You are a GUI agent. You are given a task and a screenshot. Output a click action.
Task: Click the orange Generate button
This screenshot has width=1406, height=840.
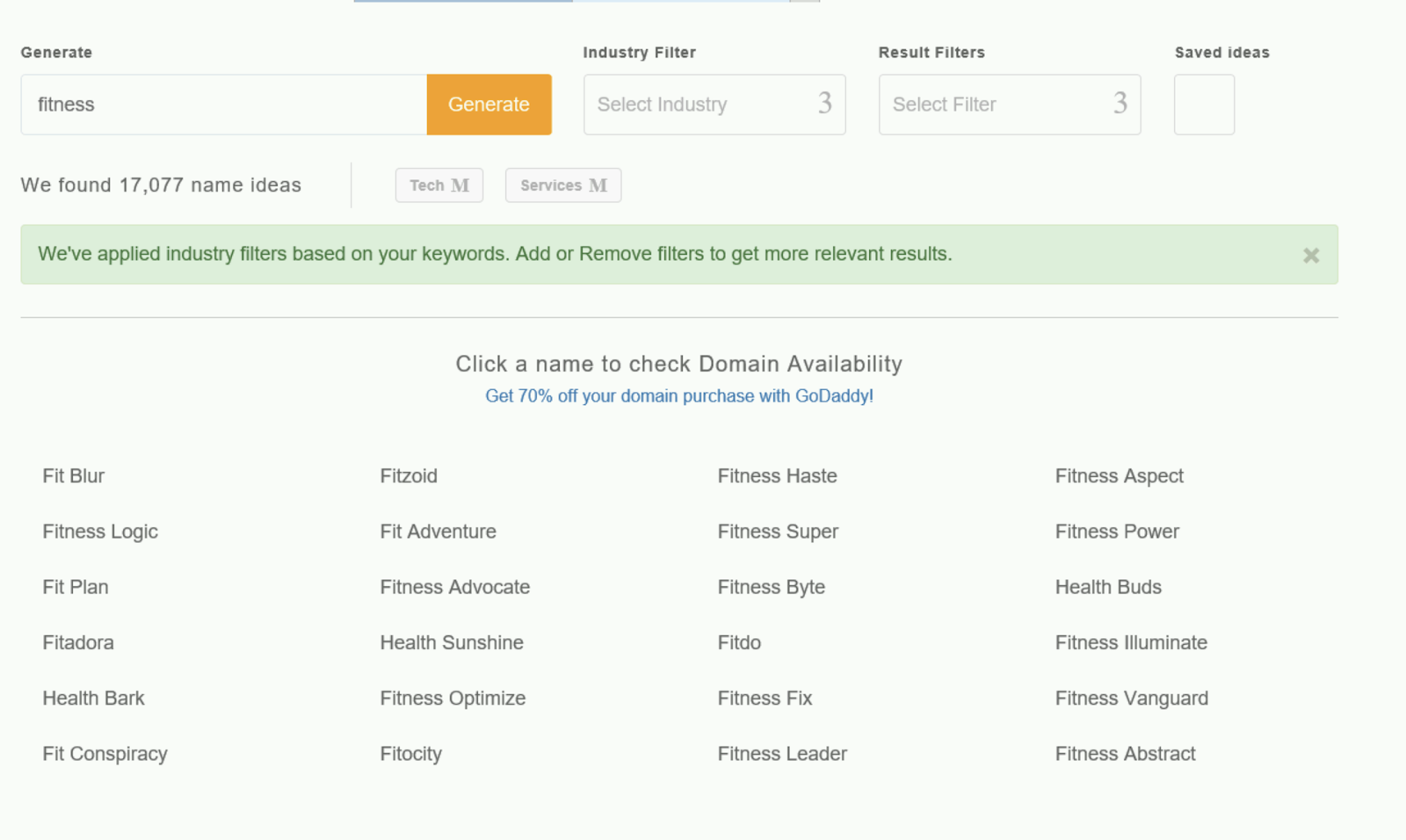pos(489,105)
